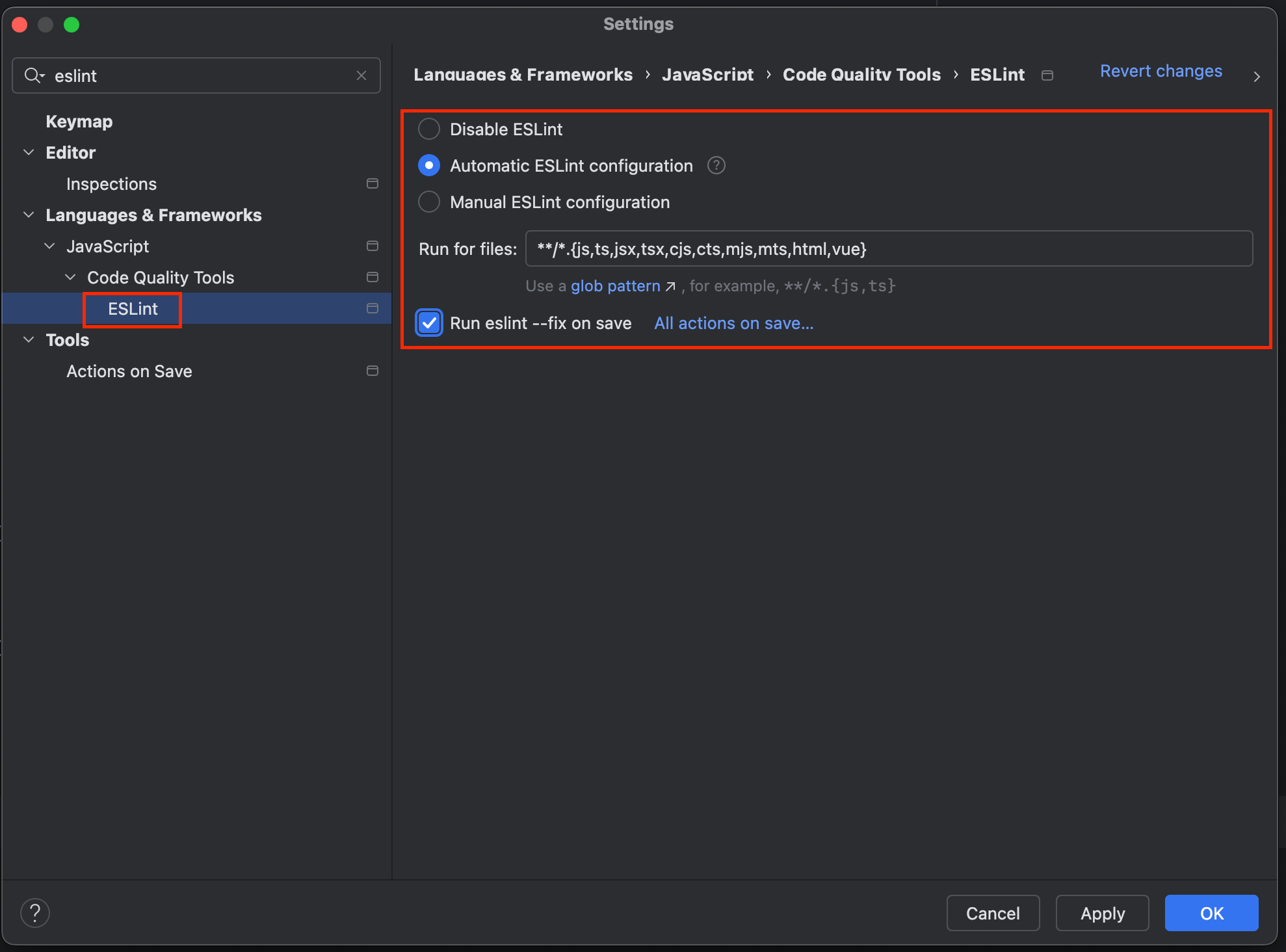
Task: Click project icon beside Actions on Save
Action: point(373,371)
